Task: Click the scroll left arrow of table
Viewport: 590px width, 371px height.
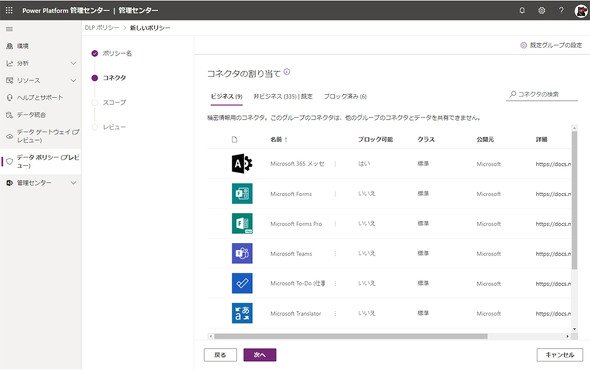Action: click(211, 336)
